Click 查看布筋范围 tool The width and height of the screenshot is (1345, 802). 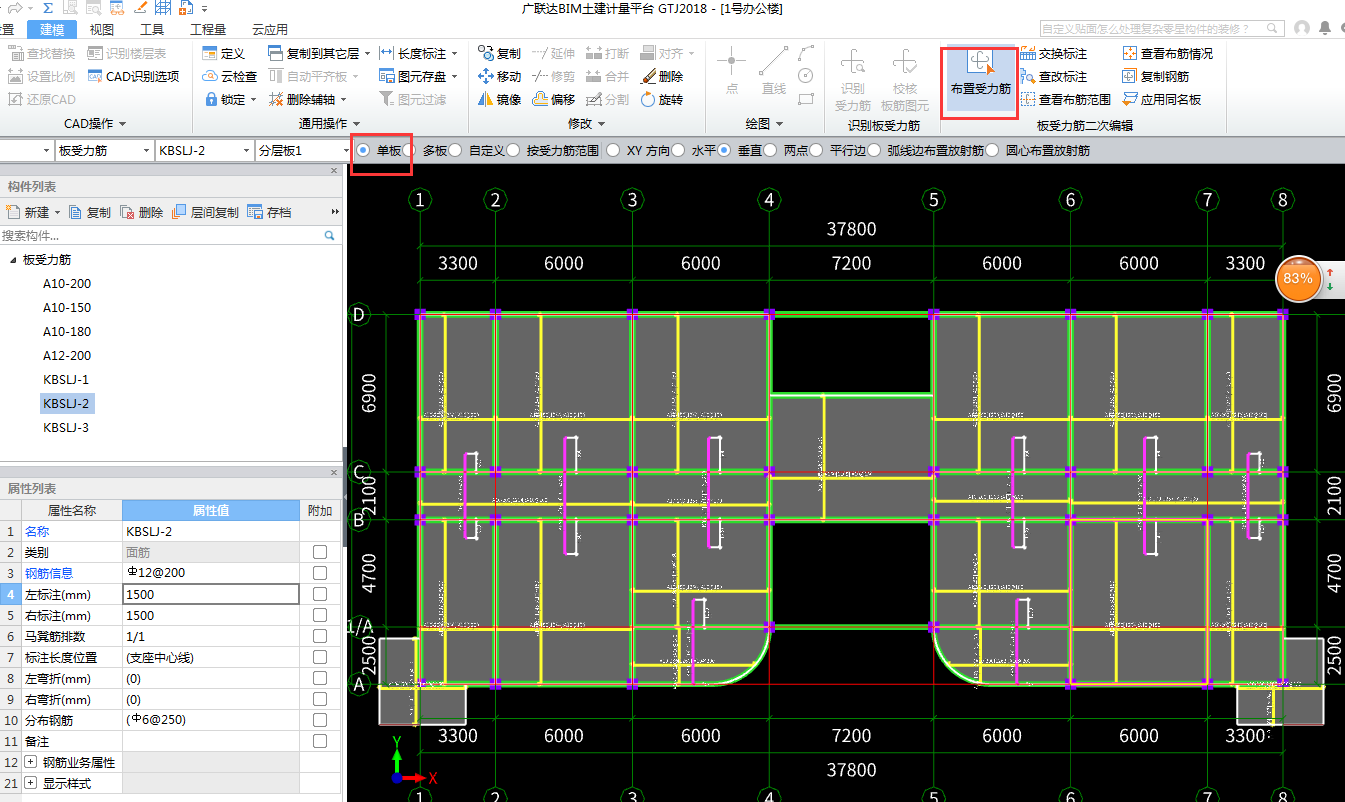(1066, 99)
